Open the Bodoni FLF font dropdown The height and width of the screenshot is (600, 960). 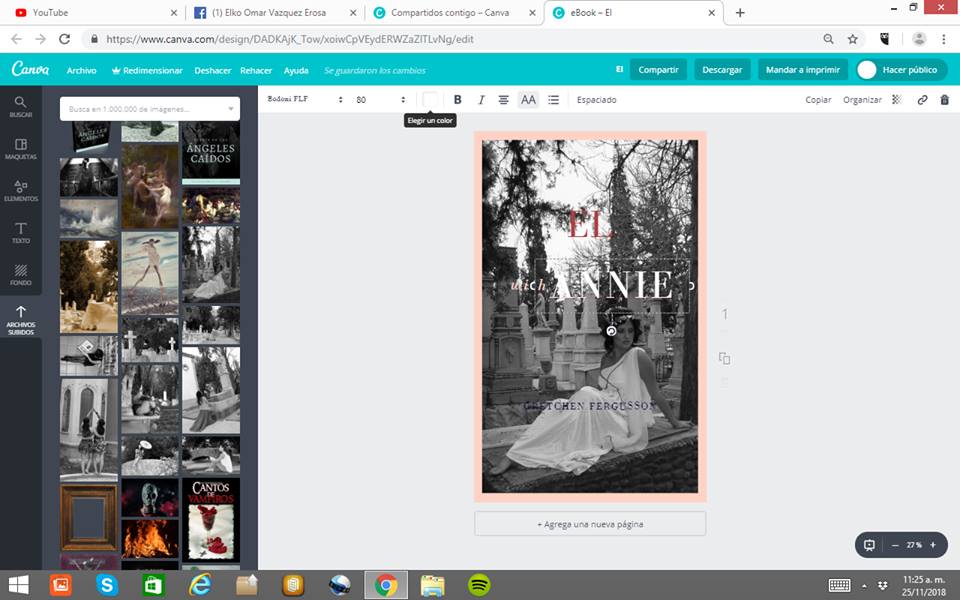(305, 100)
